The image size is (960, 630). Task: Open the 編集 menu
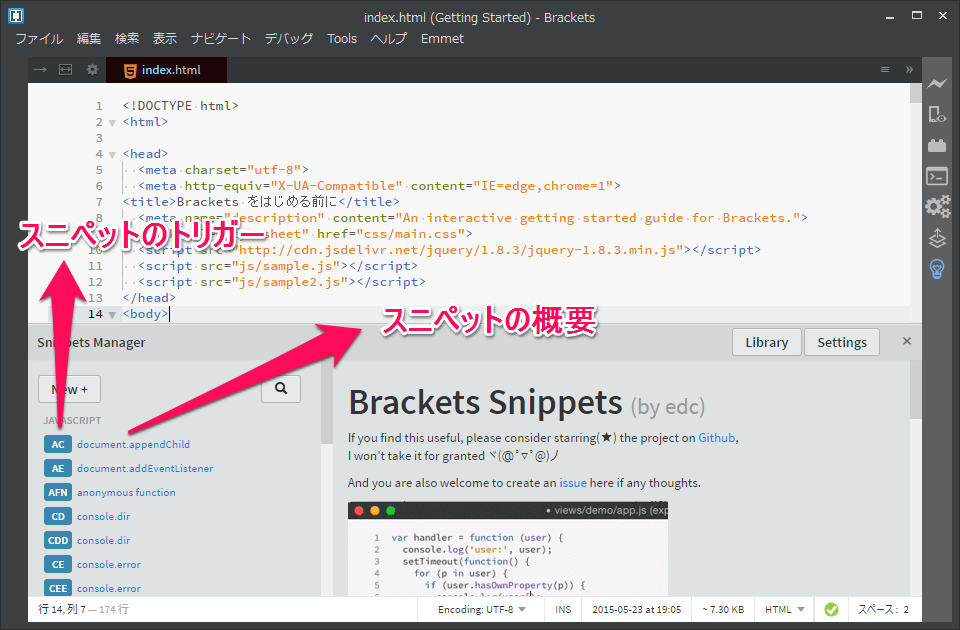click(89, 39)
